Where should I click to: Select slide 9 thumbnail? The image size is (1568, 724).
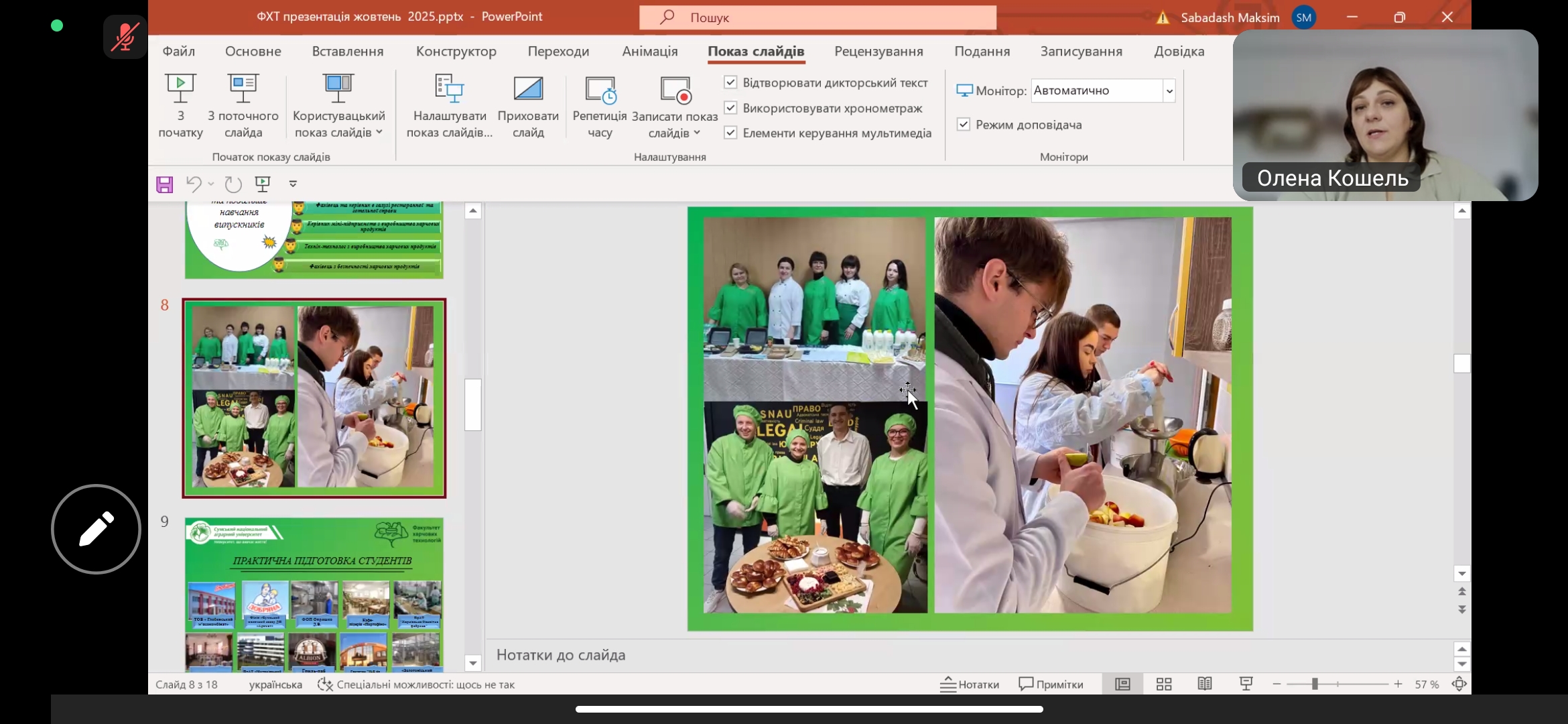(x=314, y=594)
